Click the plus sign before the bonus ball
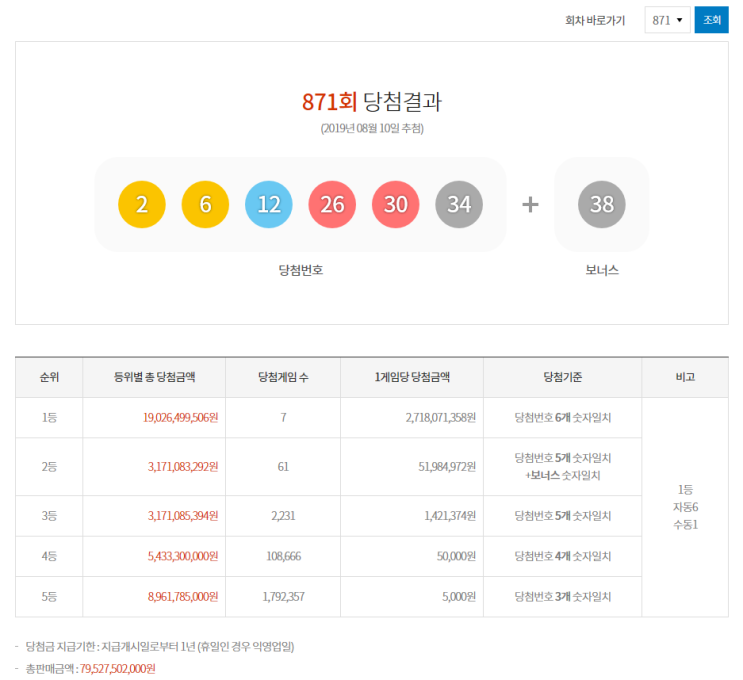 [530, 205]
